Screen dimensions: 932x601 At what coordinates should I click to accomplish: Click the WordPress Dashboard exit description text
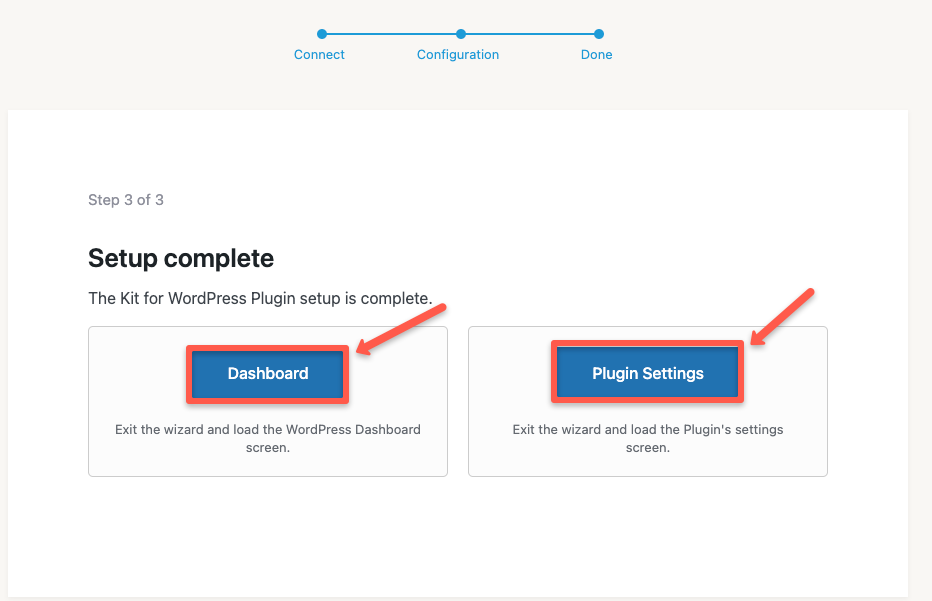click(268, 438)
